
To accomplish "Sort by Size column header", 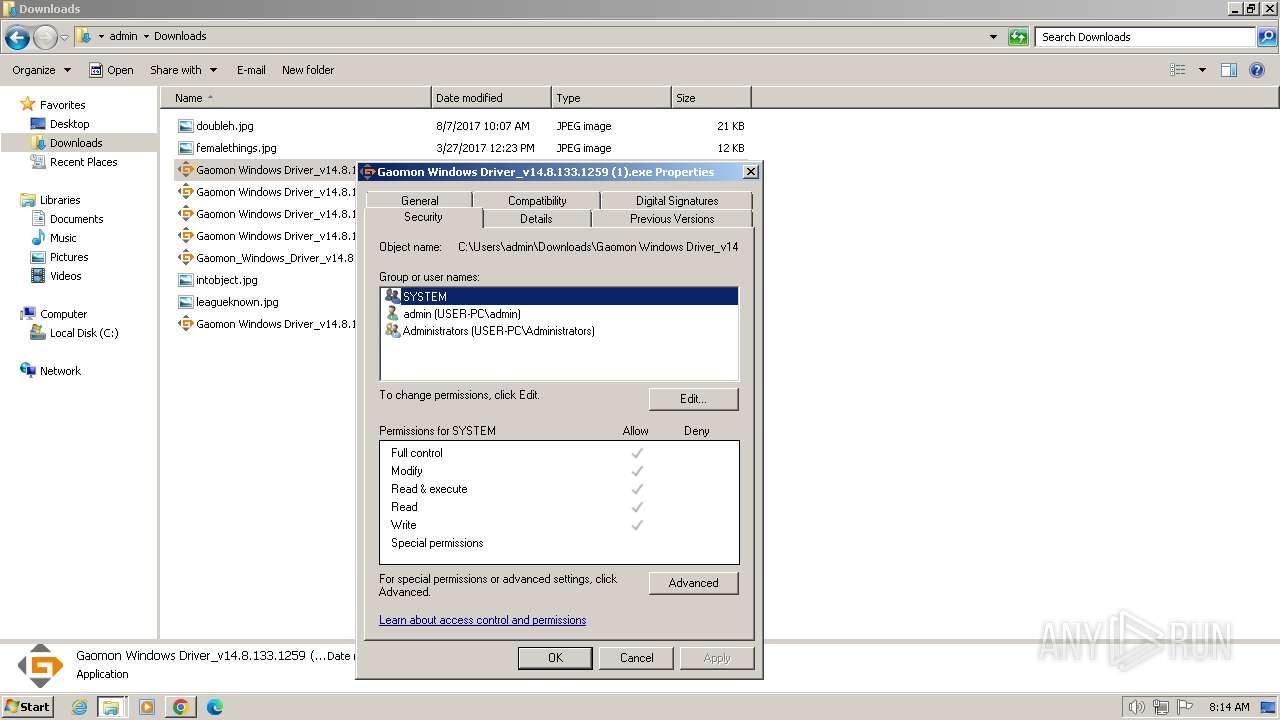I will click(711, 98).
